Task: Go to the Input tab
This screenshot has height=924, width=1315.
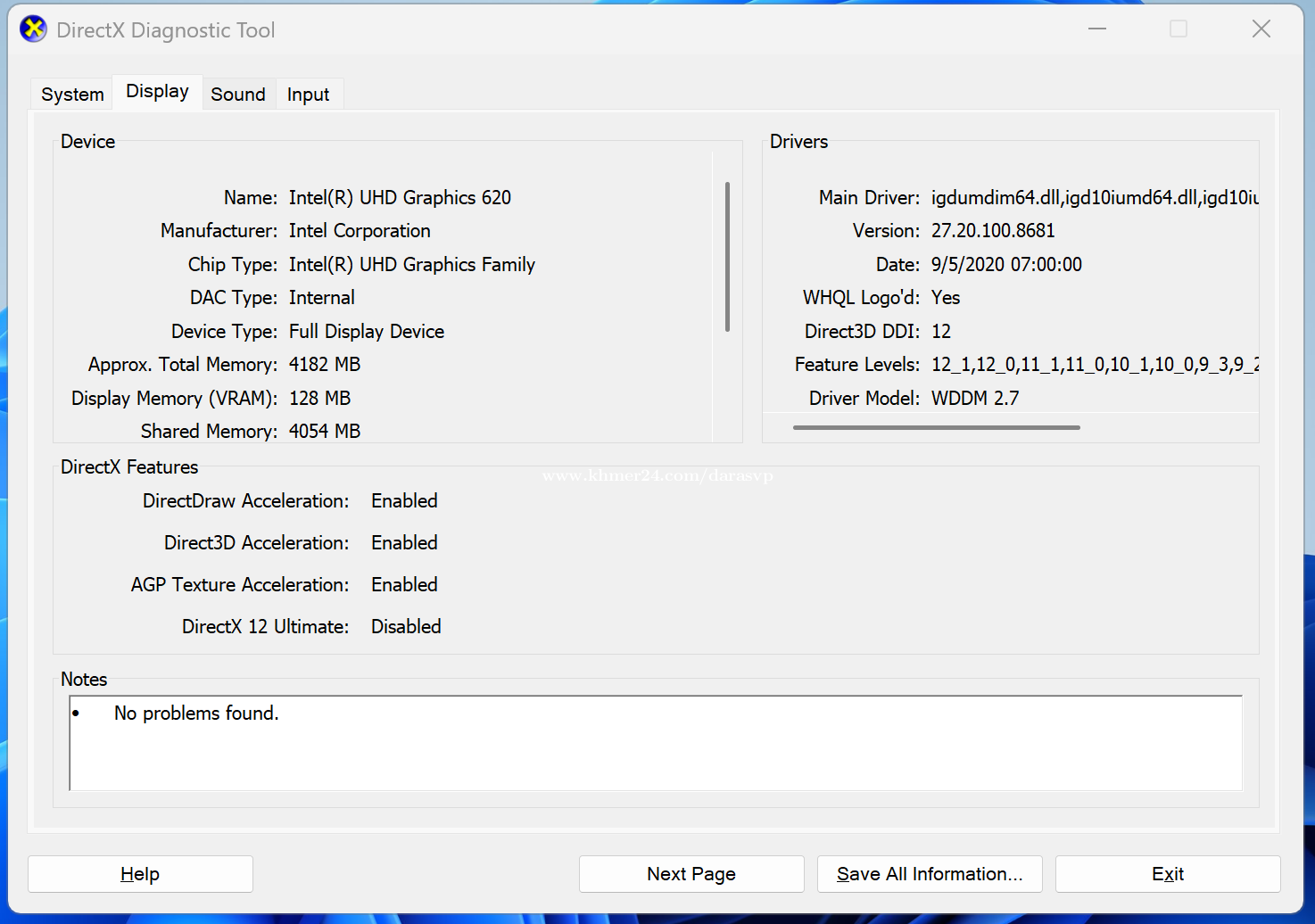Action: click(308, 95)
